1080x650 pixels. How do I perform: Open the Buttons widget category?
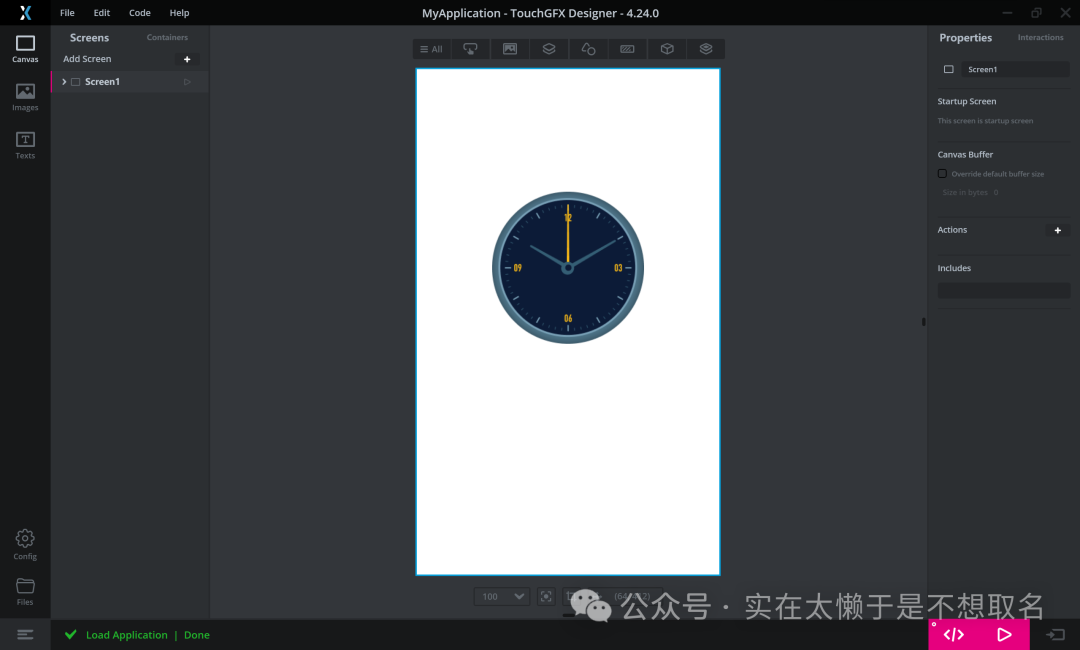(x=470, y=49)
